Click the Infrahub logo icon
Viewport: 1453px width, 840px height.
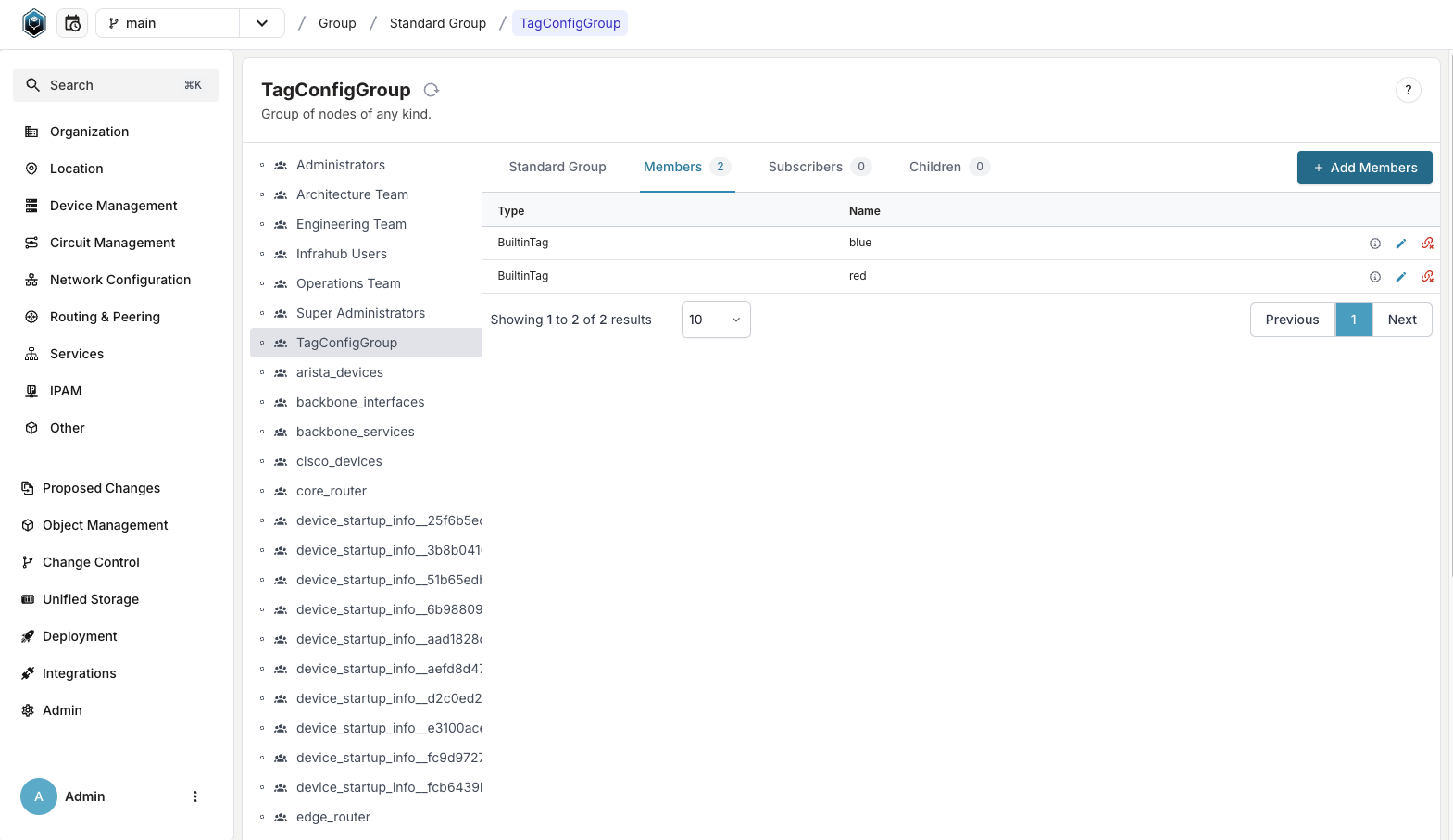coord(34,23)
